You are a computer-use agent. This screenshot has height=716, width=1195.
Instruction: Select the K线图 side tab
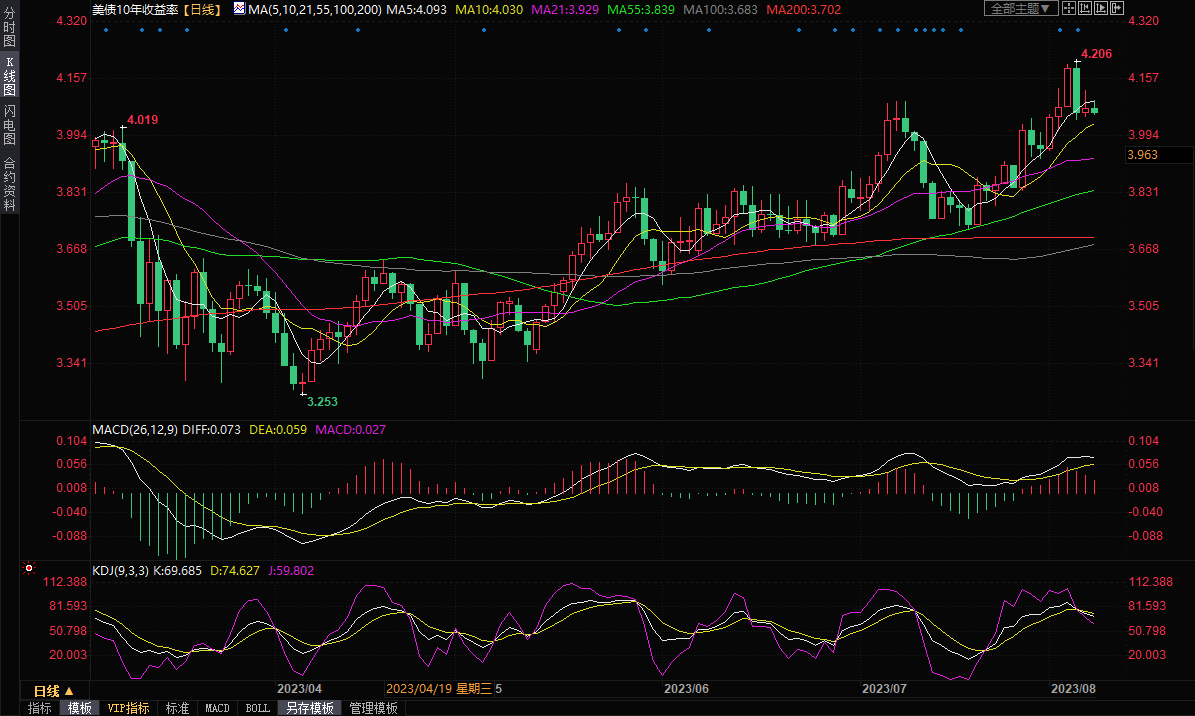9,76
